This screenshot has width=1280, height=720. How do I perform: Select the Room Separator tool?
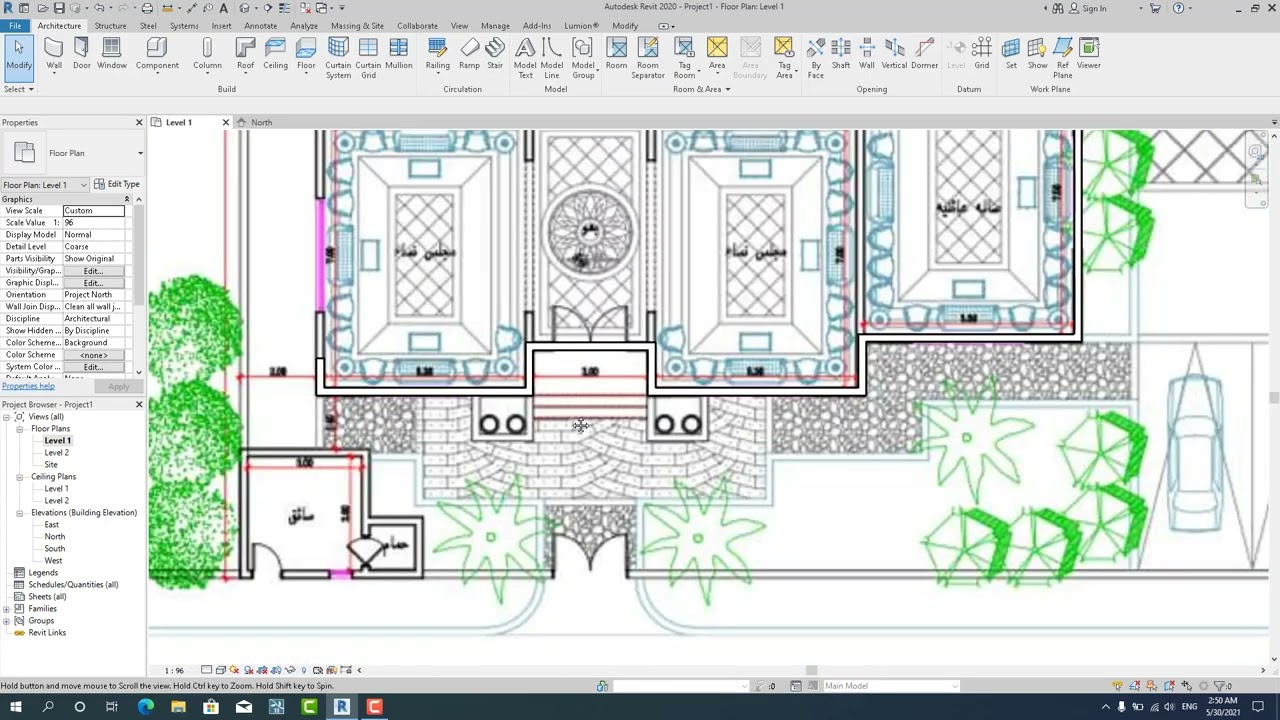[647, 59]
